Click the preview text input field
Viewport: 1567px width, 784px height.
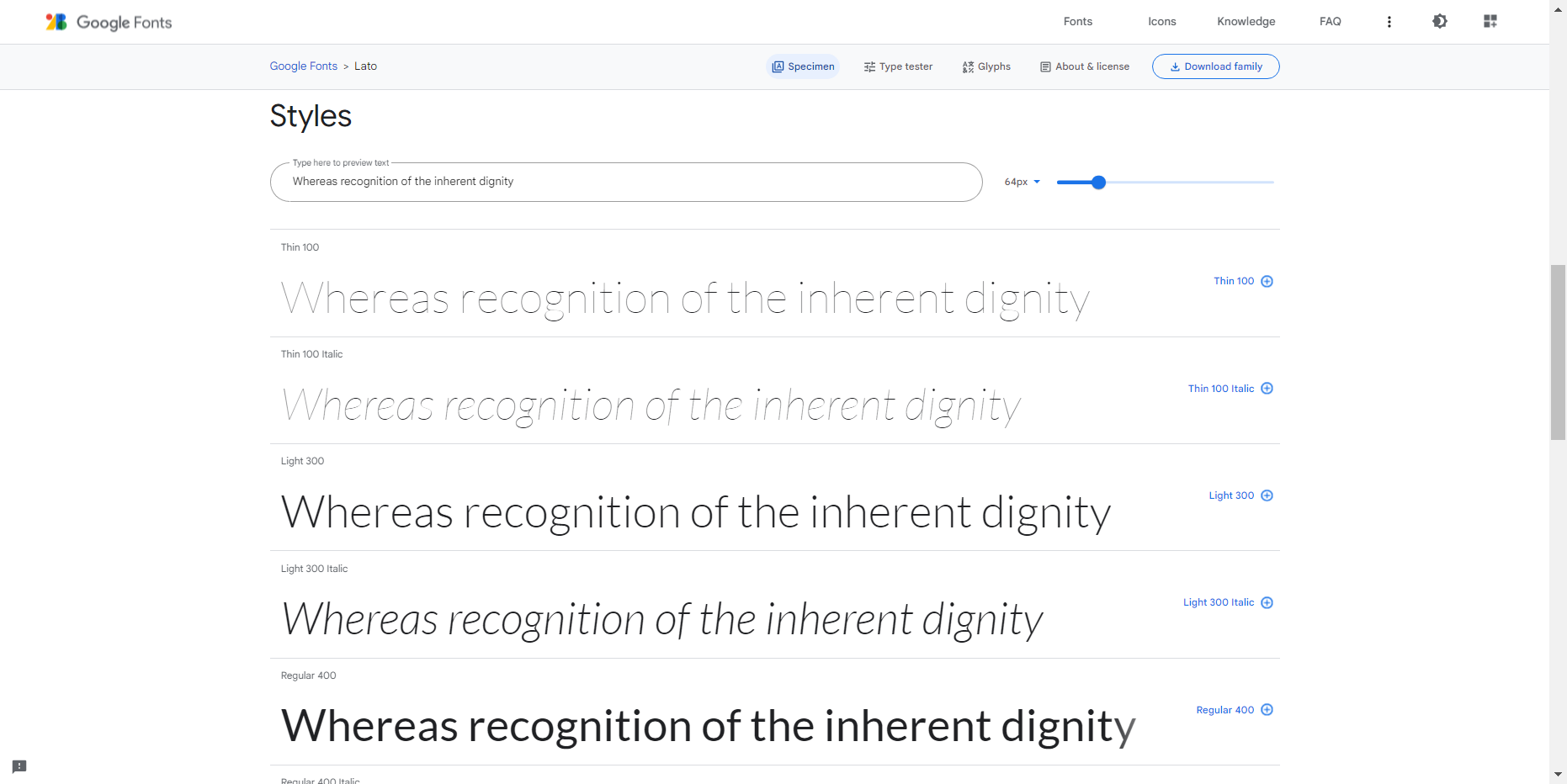[x=624, y=182]
